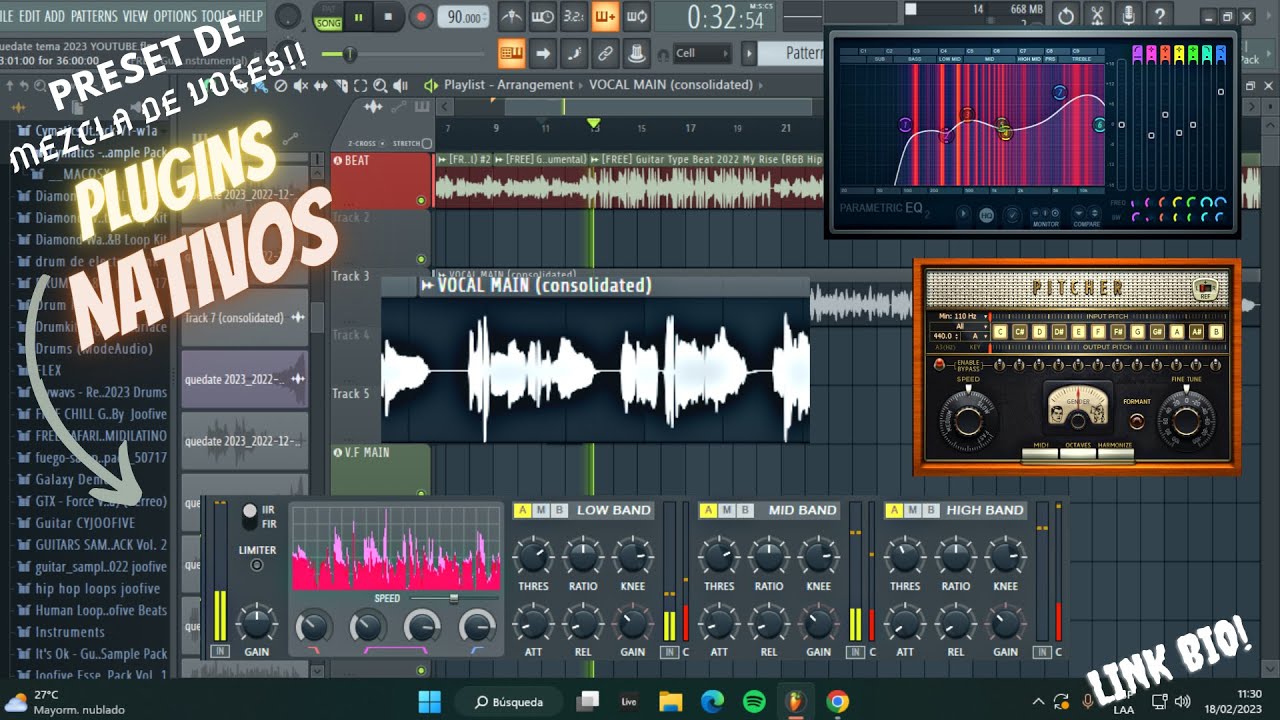1280x720 pixels.
Task: Open the HELP menu
Action: (x=250, y=16)
